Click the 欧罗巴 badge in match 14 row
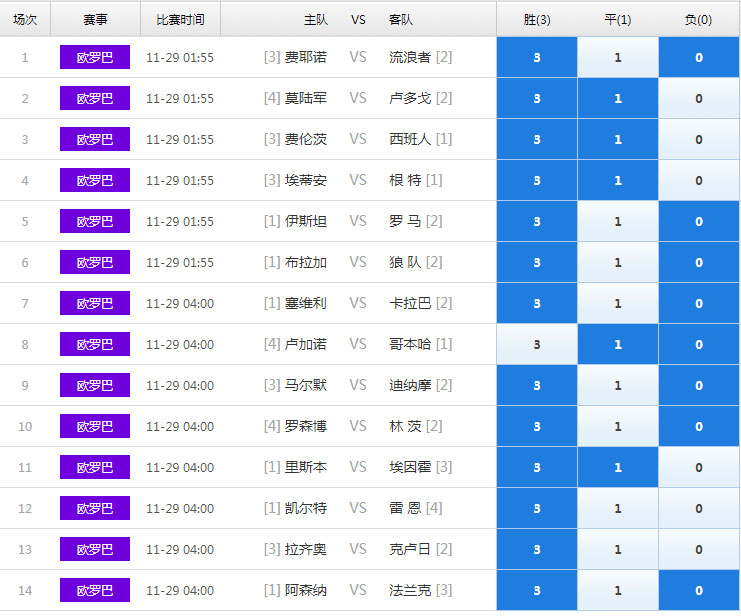Viewport: 741px width, 616px height. (x=95, y=590)
